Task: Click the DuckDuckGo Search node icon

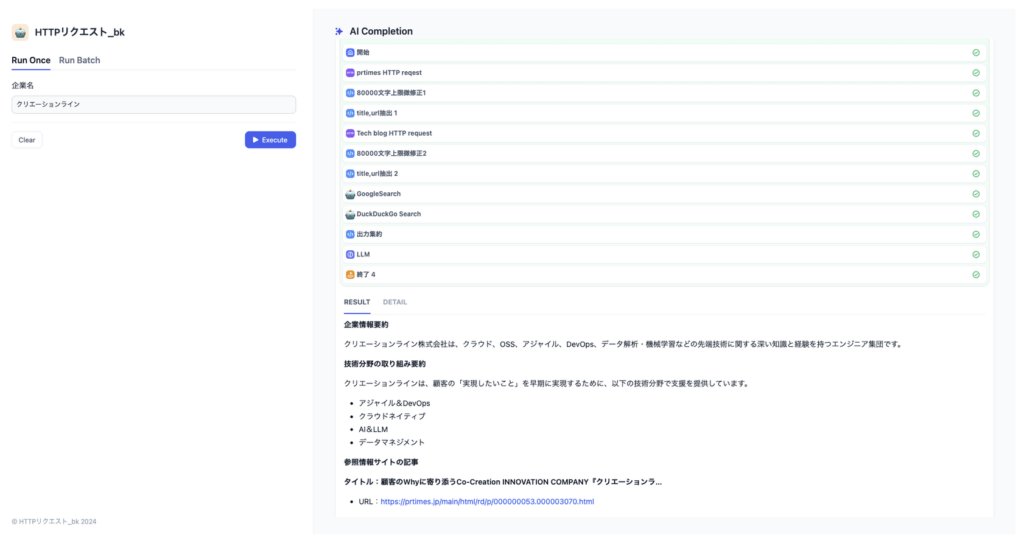Action: click(350, 214)
